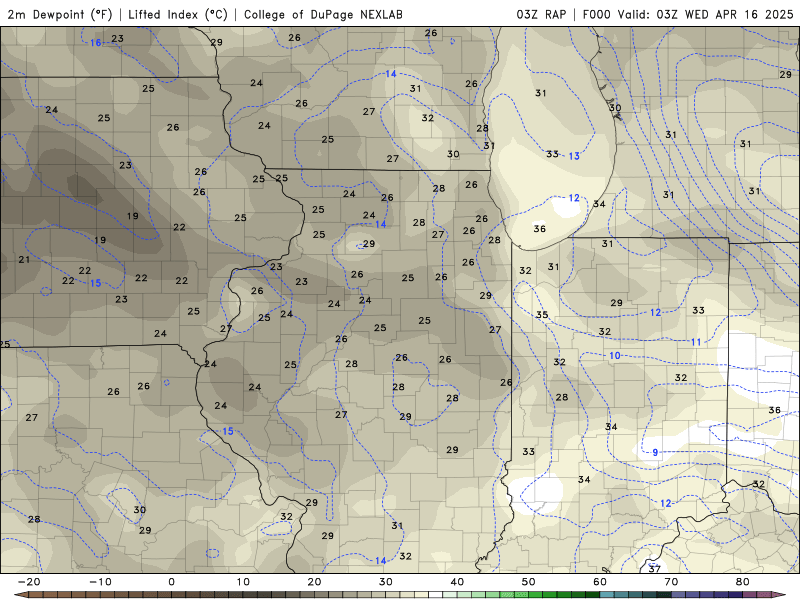
Task: Click the '70' color scale label
Action: pyautogui.click(x=671, y=582)
